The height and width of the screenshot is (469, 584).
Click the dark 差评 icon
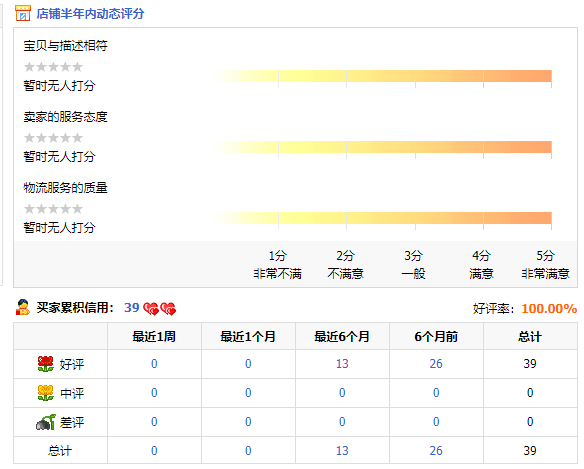[x=45, y=422]
